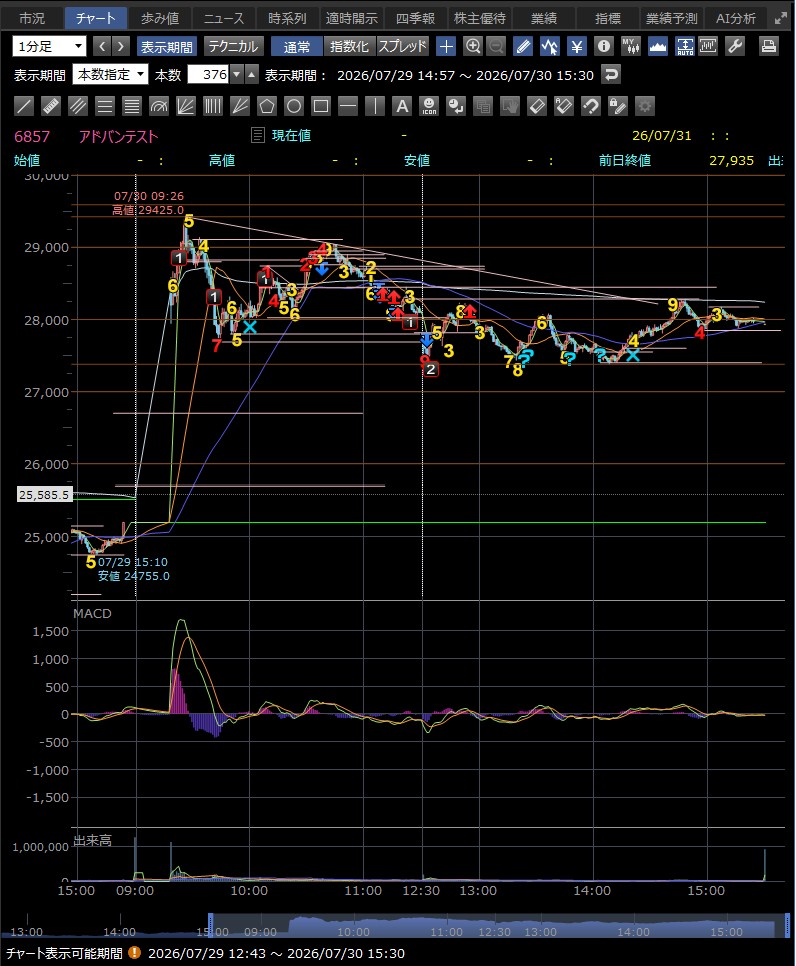This screenshot has width=796, height=966.
Task: Open the 1分足 timeframe dropdown
Action: [49, 46]
